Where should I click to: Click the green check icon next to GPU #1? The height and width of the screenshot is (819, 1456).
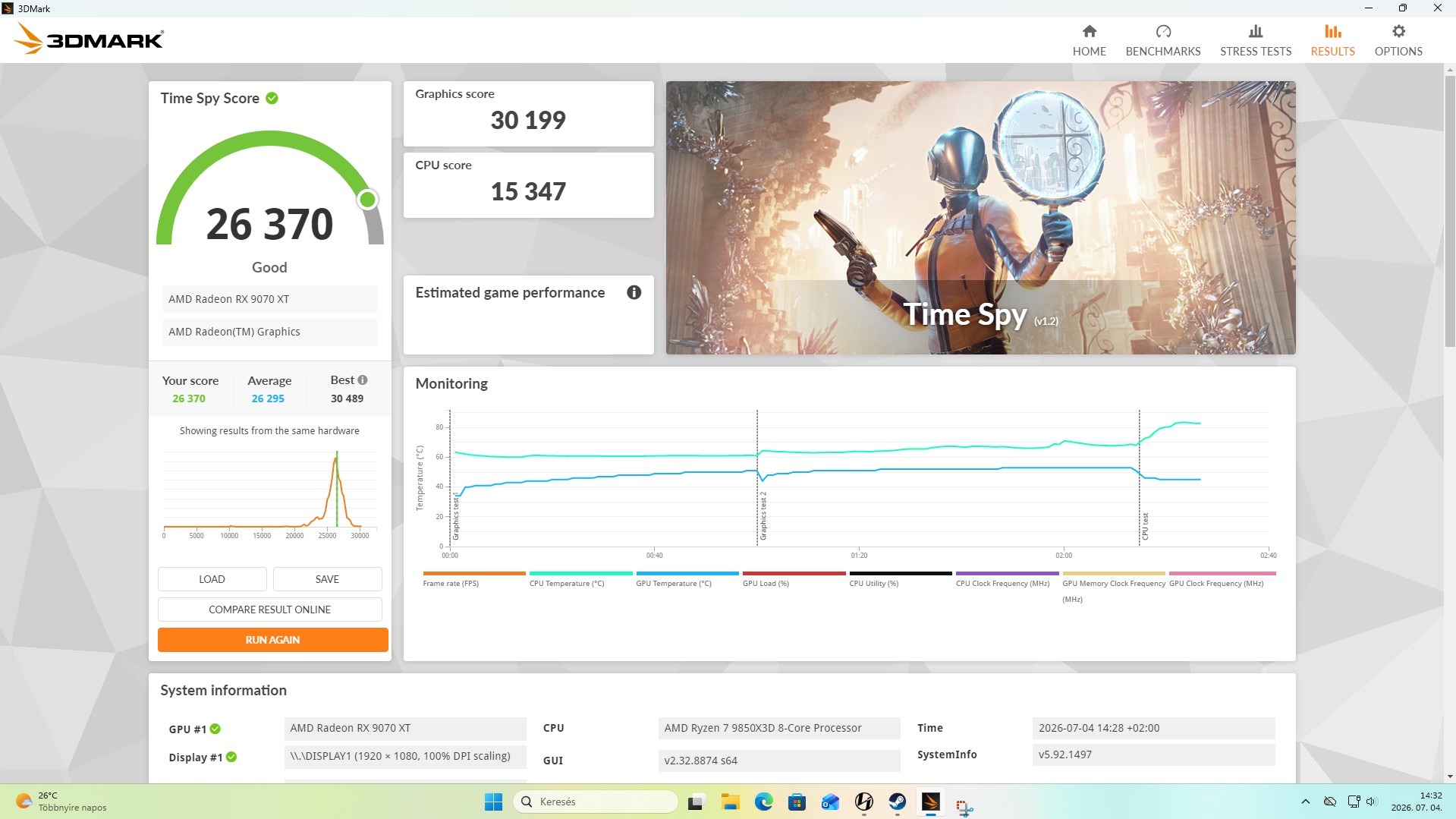click(215, 729)
